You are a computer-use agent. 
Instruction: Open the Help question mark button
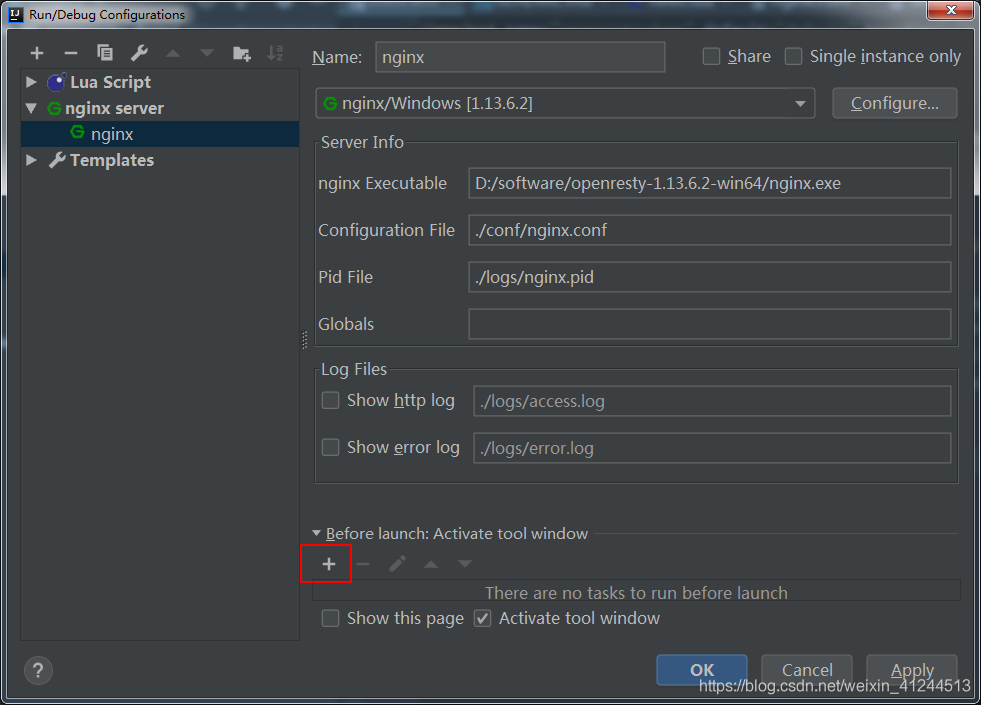38,670
